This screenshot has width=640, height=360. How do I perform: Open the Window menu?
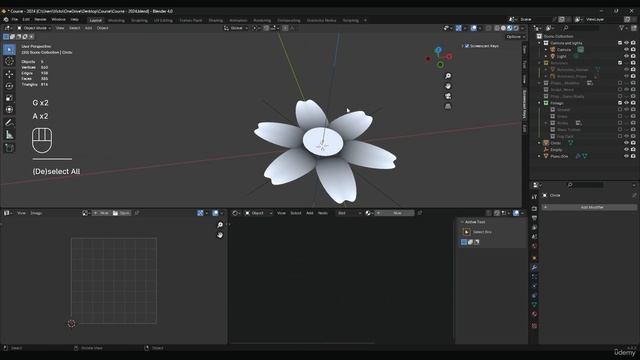58,20
